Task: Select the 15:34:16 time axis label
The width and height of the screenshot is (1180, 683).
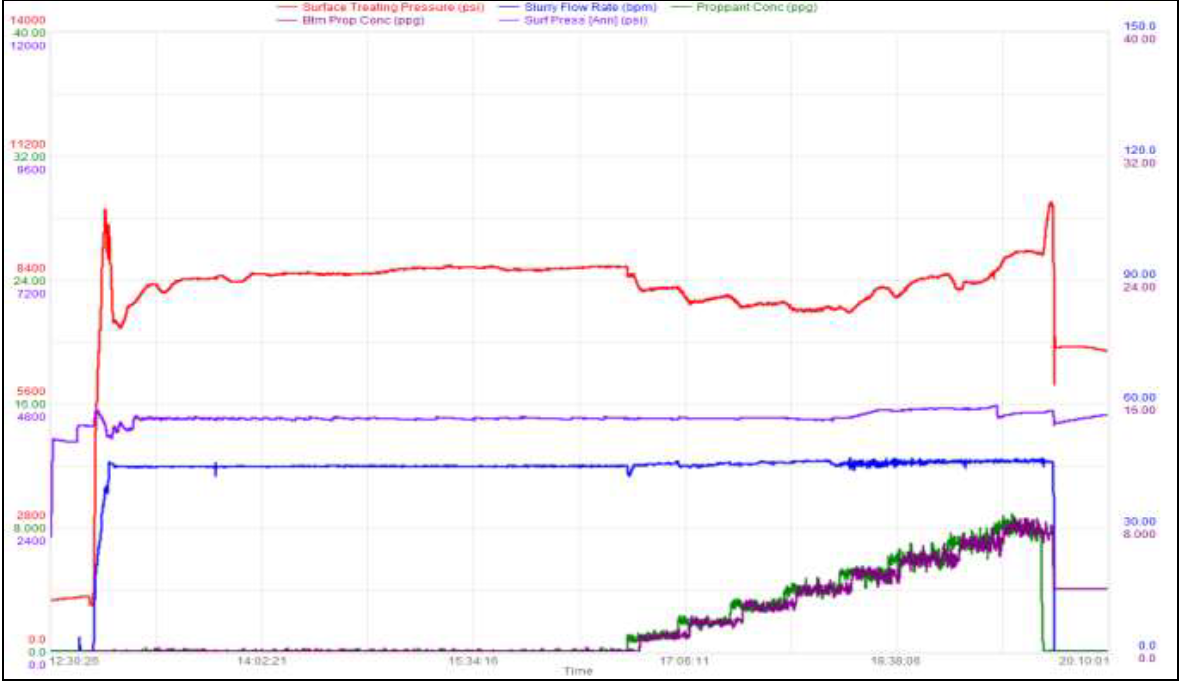Action: click(474, 661)
